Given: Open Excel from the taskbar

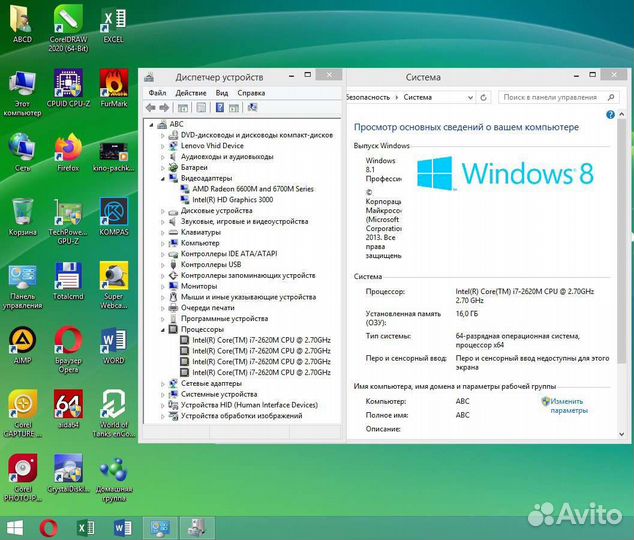Looking at the screenshot, I should (x=85, y=528).
